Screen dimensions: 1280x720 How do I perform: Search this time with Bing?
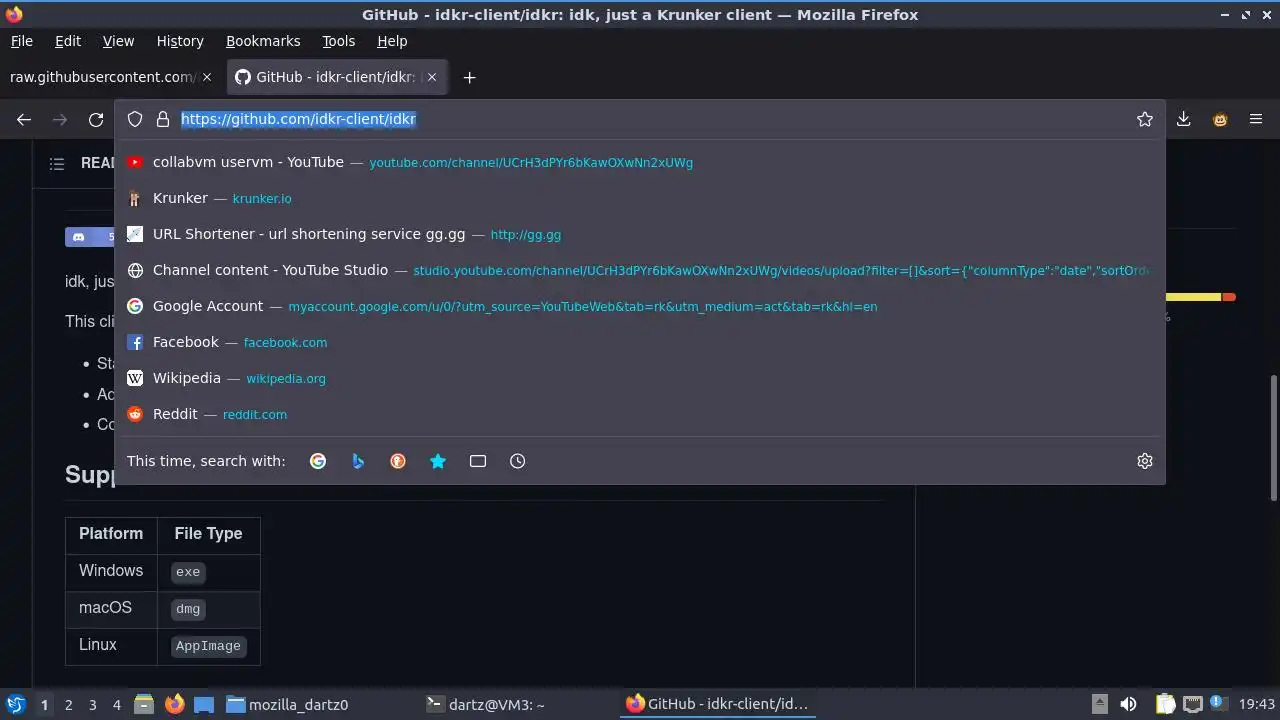[358, 461]
